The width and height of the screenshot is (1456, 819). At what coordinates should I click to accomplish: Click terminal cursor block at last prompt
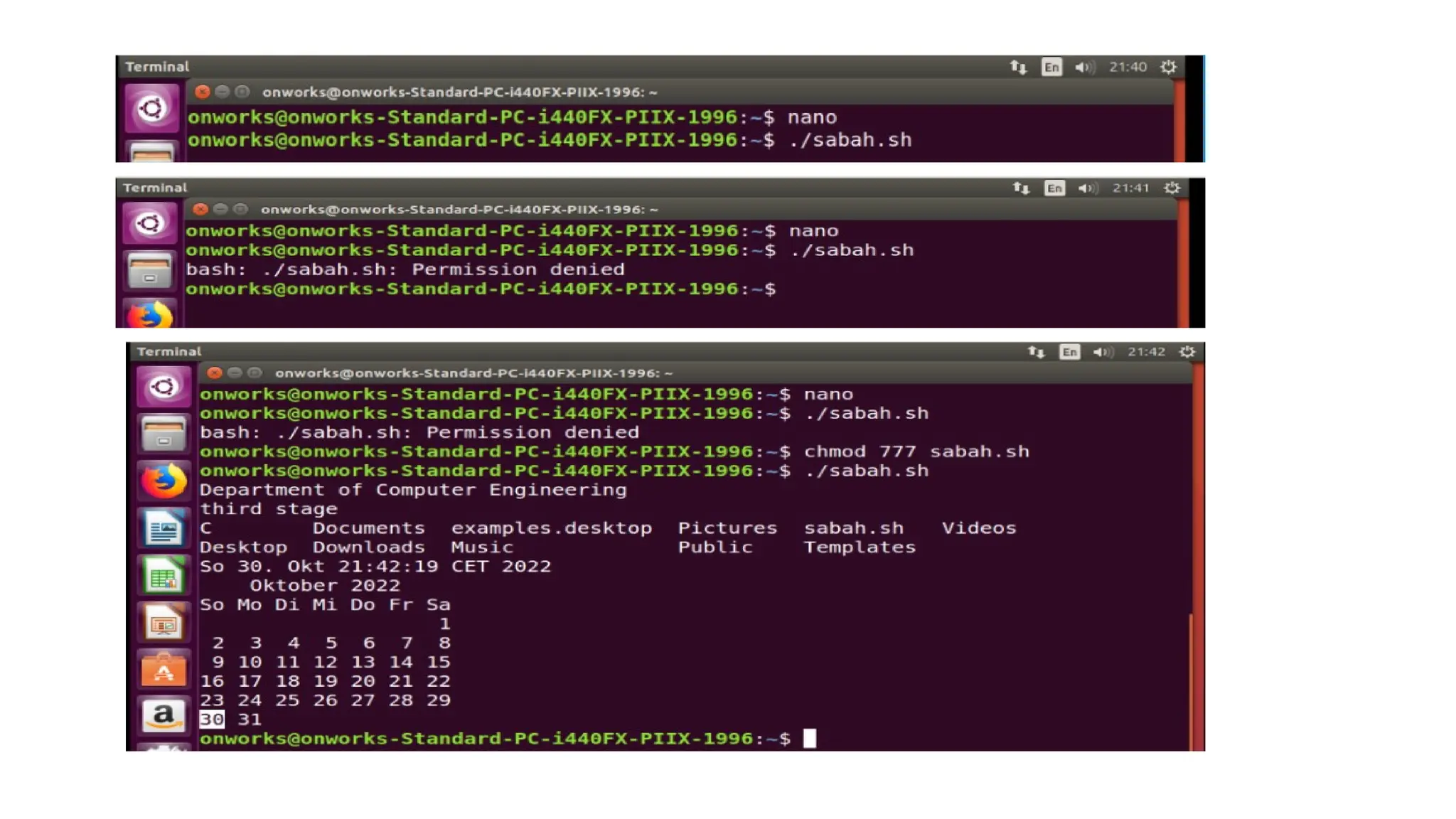pyautogui.click(x=810, y=739)
